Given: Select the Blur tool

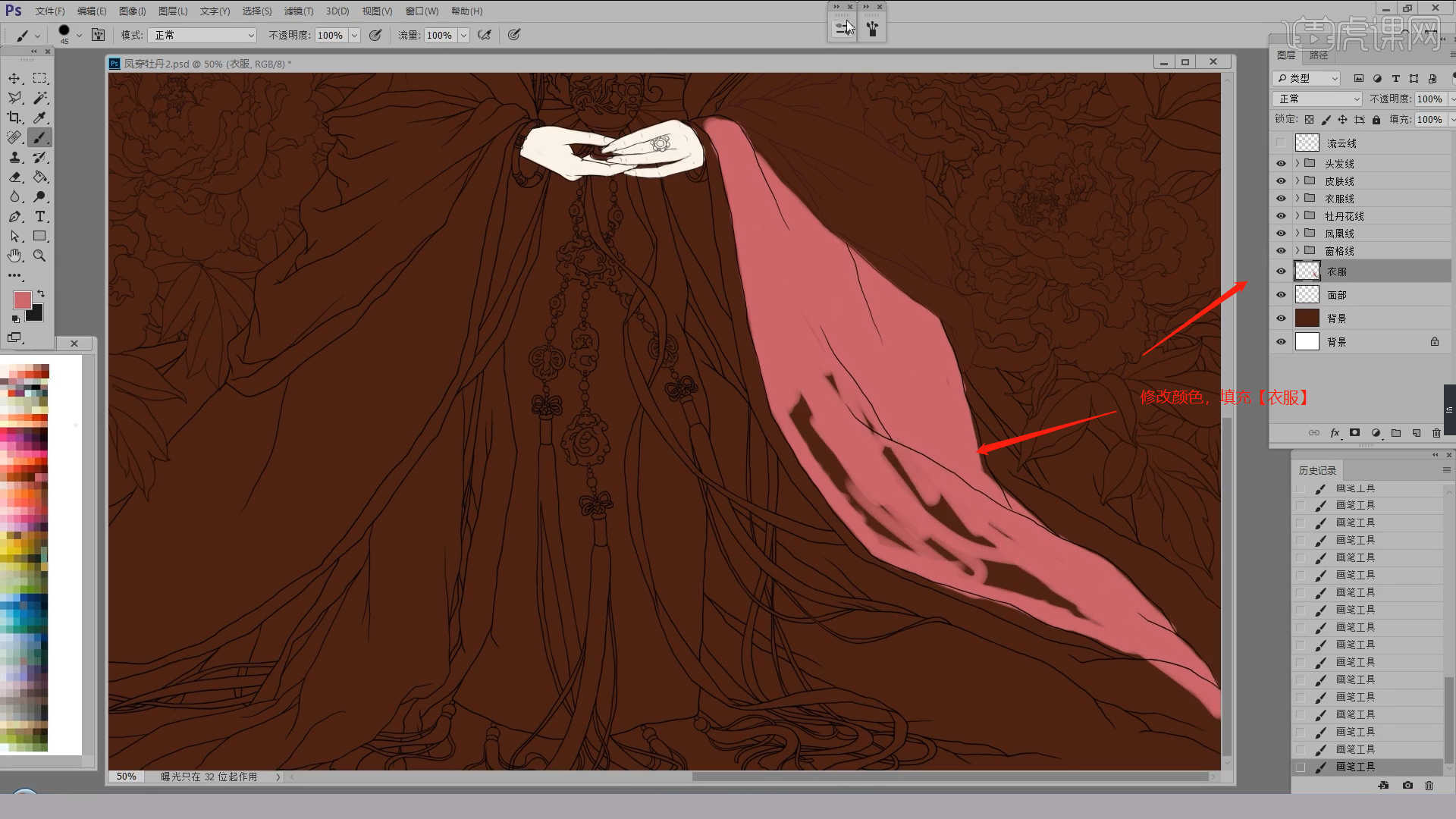Looking at the screenshot, I should tap(14, 196).
